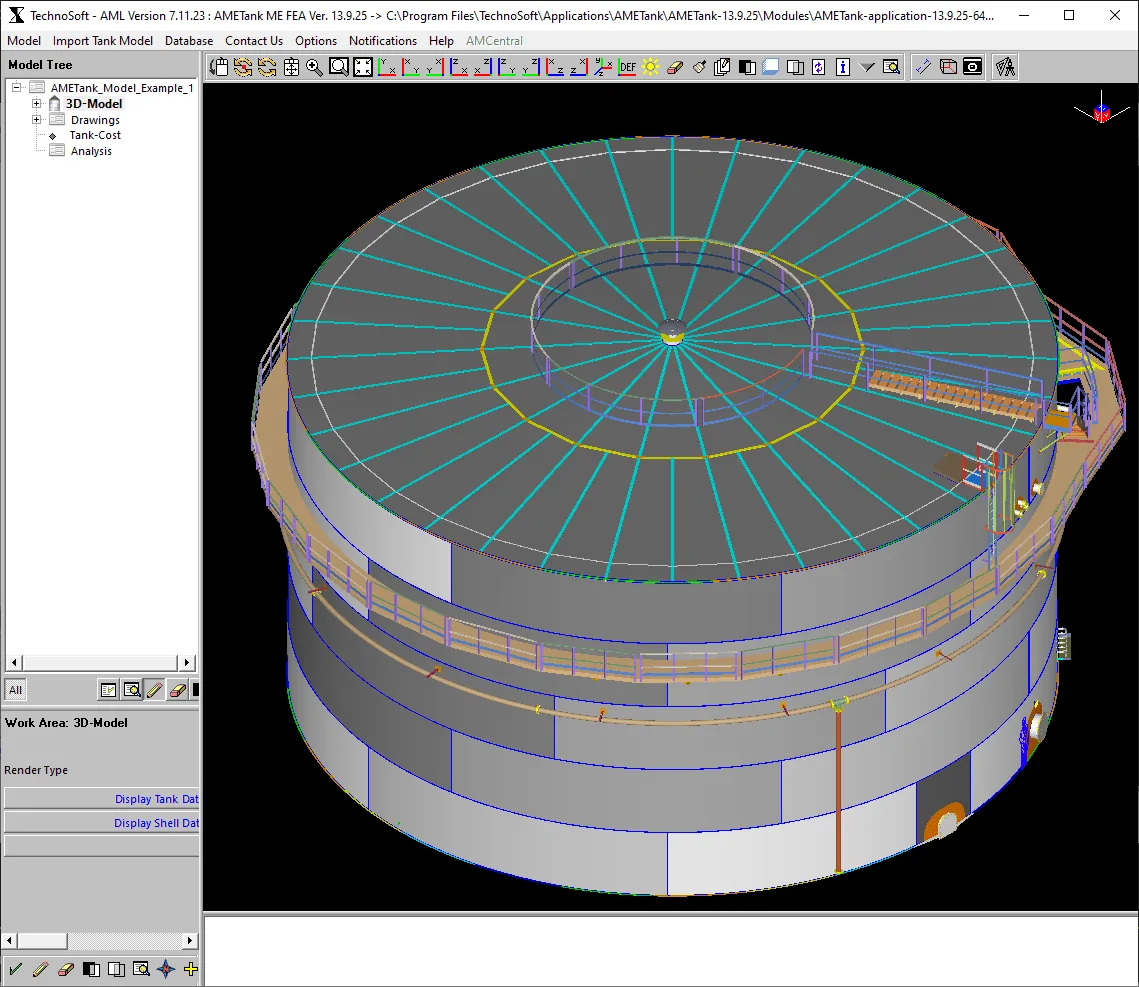Collapse the AMETank_Model_Example_1 root node

(16, 88)
